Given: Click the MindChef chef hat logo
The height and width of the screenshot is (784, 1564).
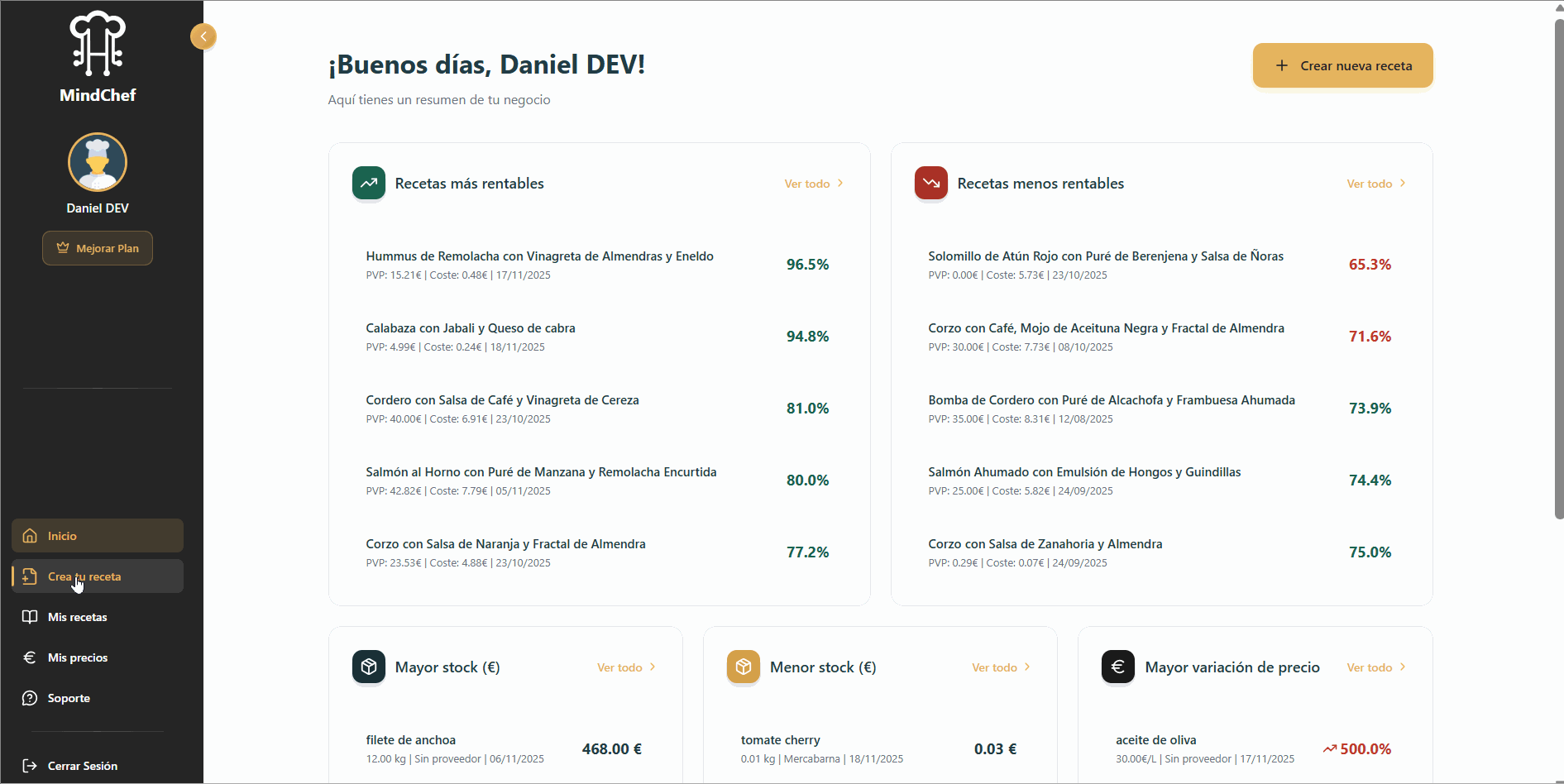Looking at the screenshot, I should point(98,44).
